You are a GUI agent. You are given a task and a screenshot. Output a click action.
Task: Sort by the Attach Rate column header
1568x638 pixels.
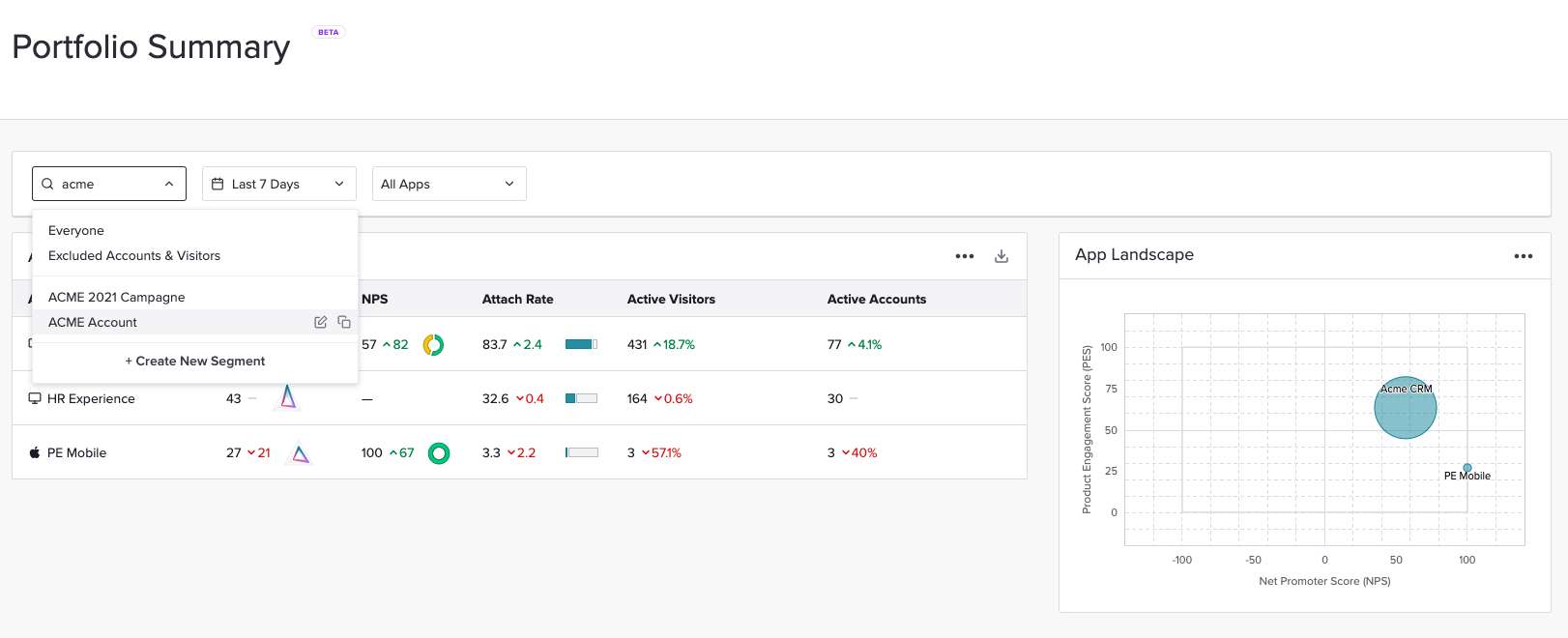click(x=518, y=299)
